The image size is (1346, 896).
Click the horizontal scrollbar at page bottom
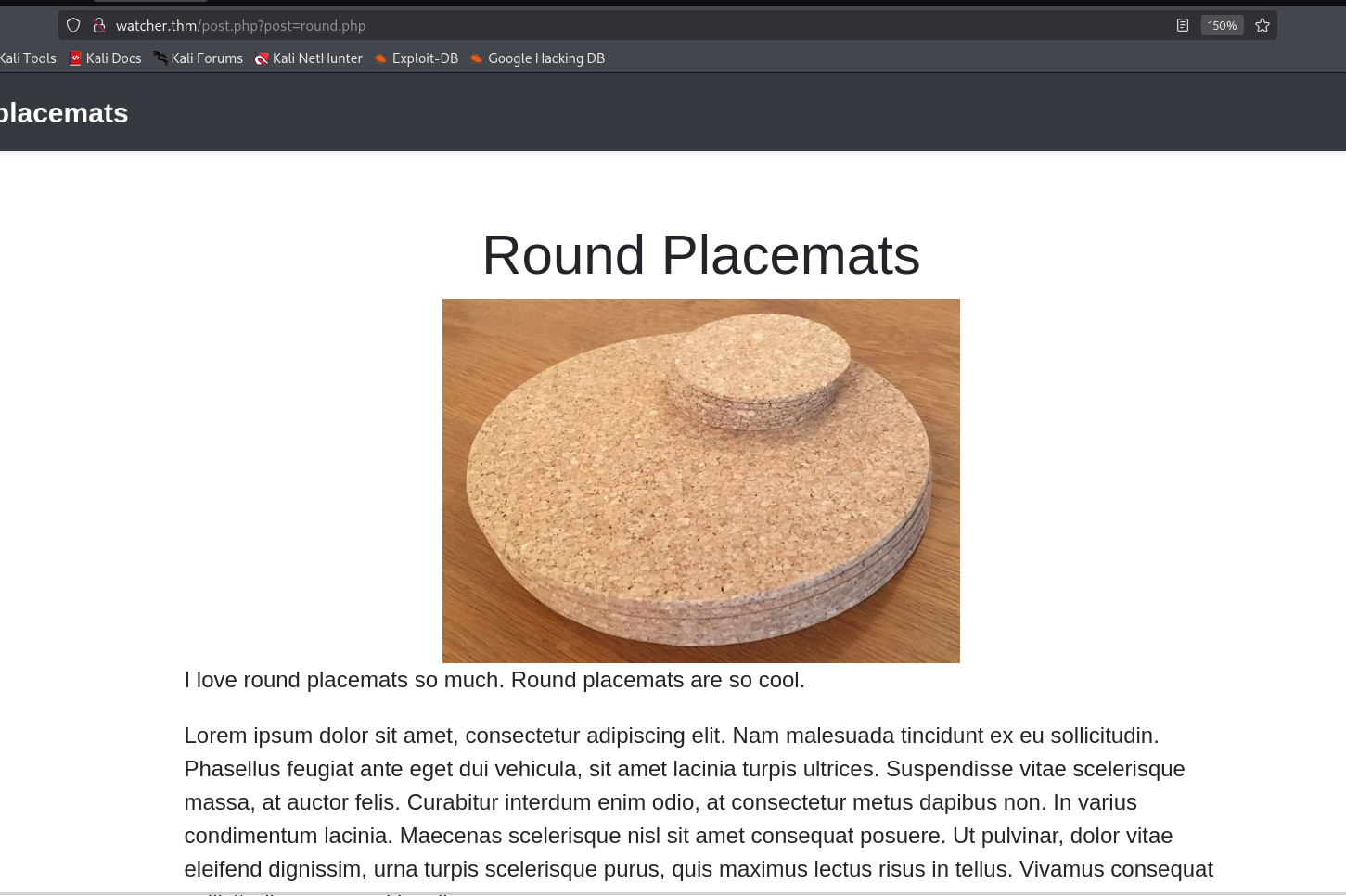pos(673,893)
